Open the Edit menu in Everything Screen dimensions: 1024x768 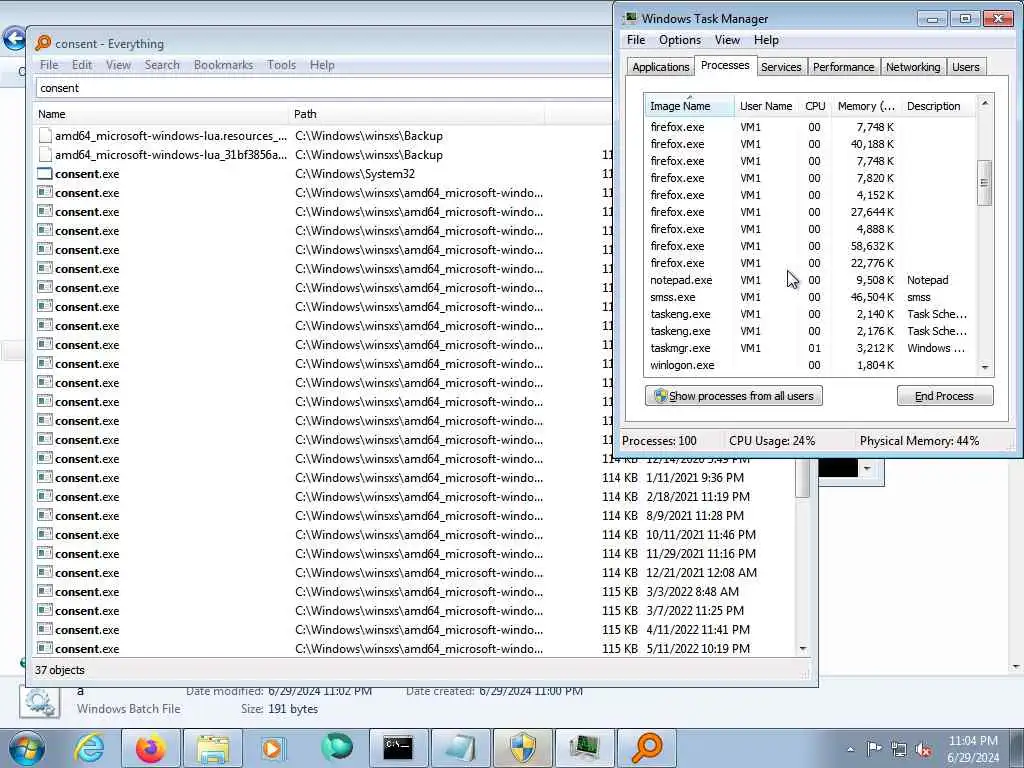click(x=82, y=65)
